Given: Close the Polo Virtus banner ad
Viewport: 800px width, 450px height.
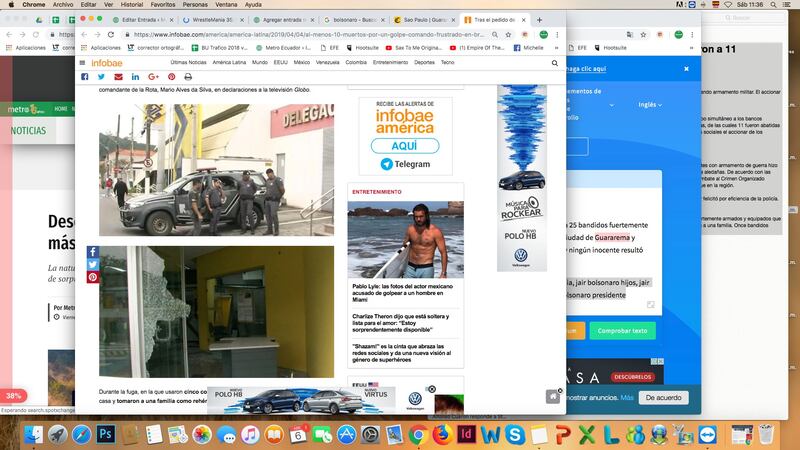Looking at the screenshot, I should pyautogui.click(x=432, y=389).
